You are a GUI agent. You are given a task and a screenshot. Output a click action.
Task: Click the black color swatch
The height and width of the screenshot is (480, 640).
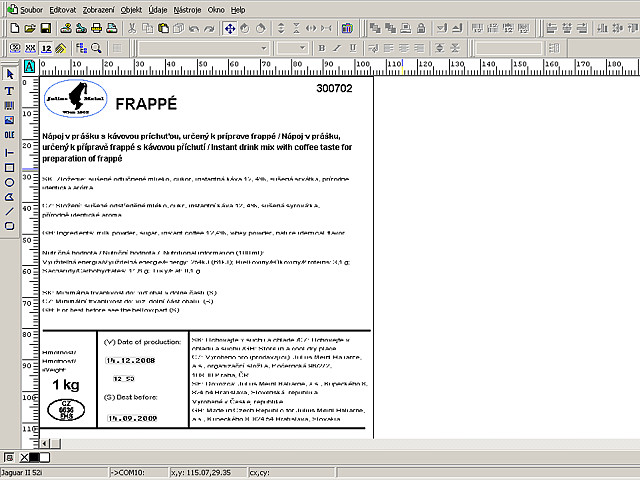tap(35, 458)
